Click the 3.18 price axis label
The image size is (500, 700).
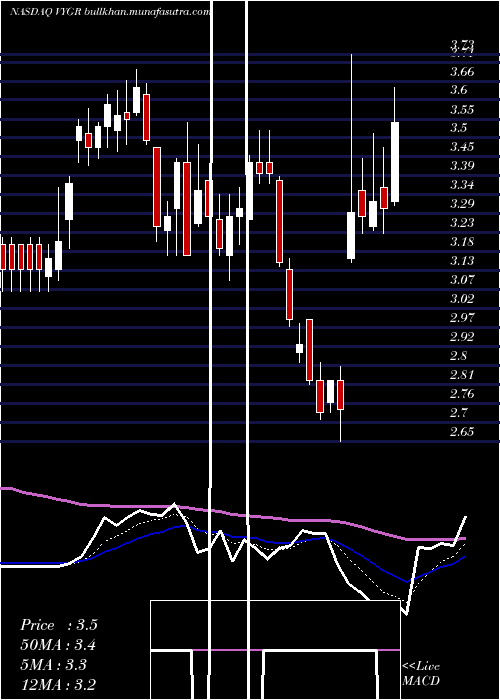(462, 242)
